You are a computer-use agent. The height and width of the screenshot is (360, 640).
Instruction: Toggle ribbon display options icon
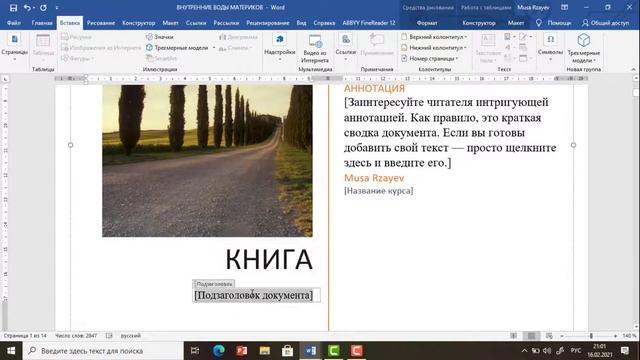(x=564, y=7)
